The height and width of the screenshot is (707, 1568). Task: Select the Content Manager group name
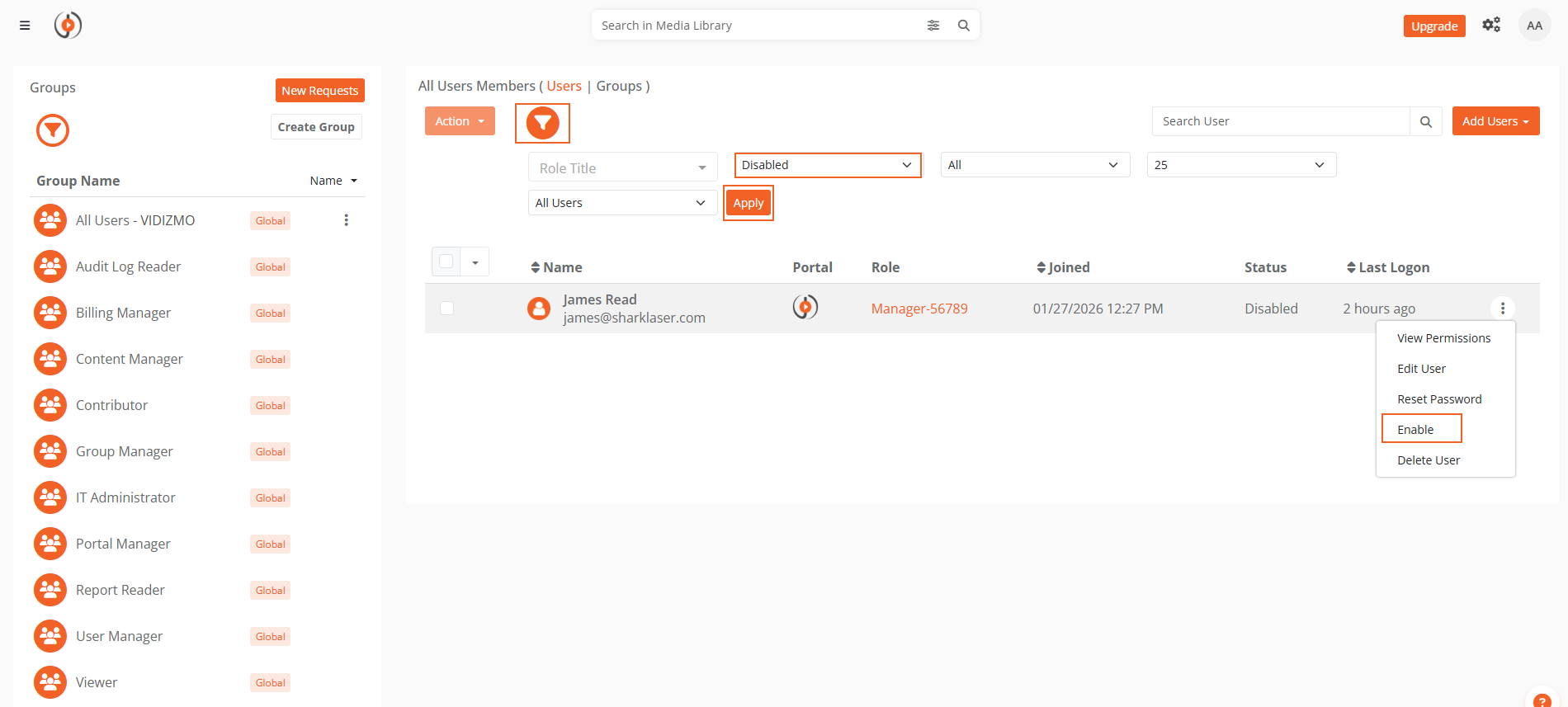click(x=130, y=359)
